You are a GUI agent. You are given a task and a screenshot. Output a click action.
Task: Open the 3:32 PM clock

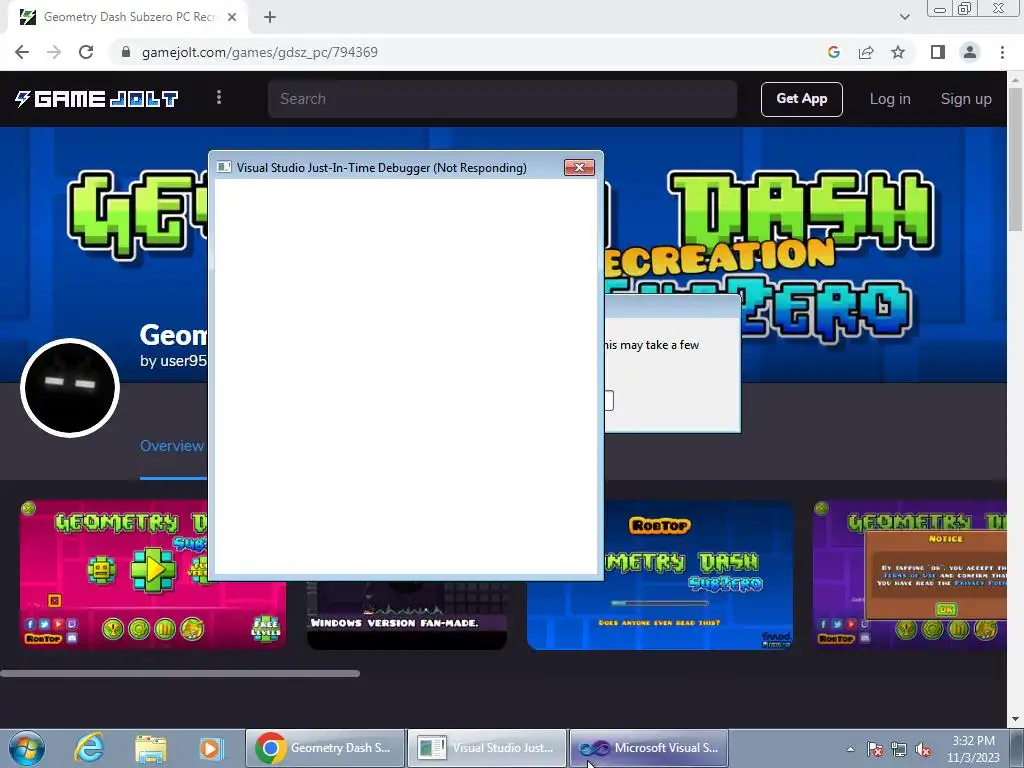point(973,749)
